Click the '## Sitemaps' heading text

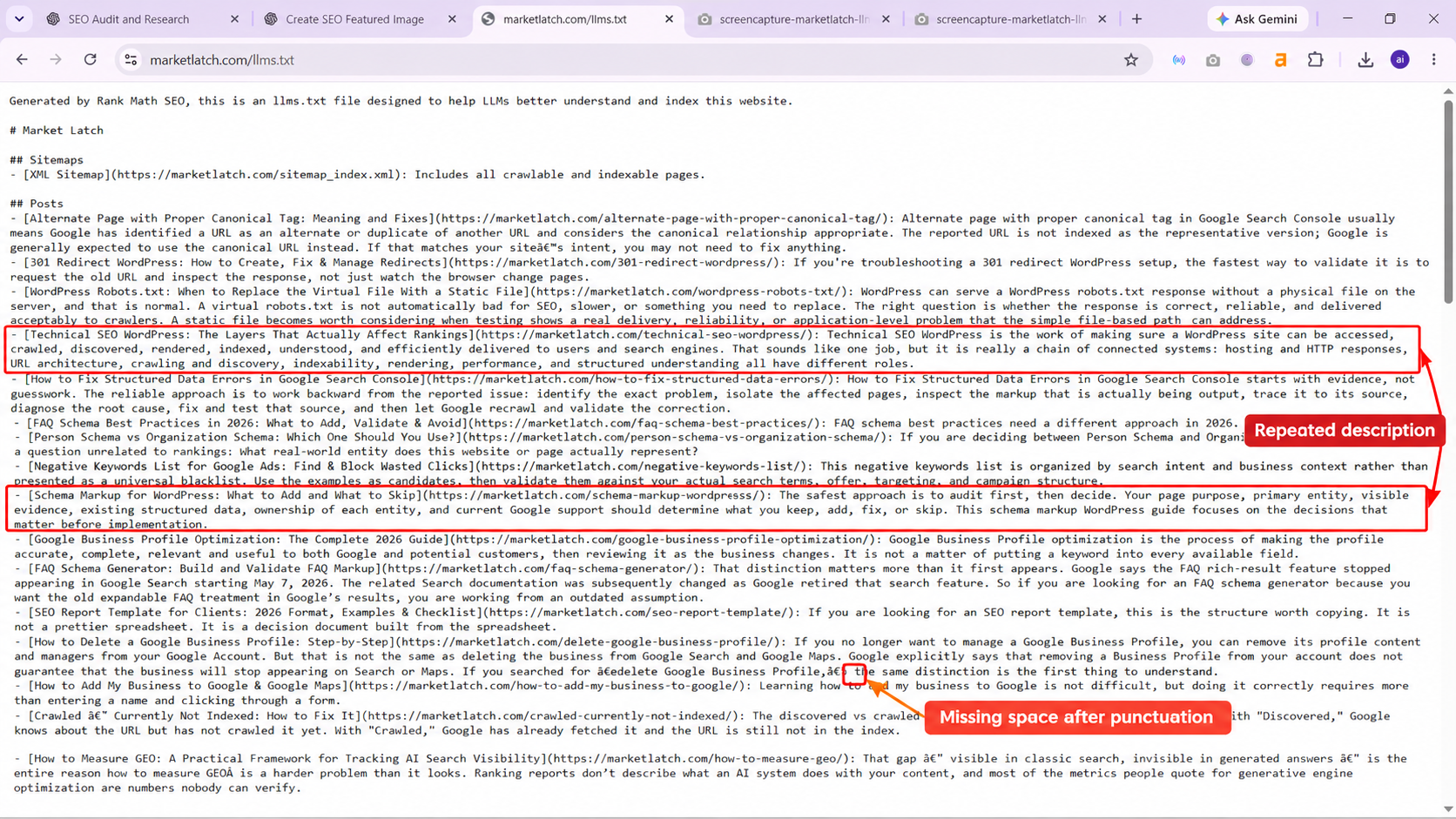pyautogui.click(x=46, y=160)
